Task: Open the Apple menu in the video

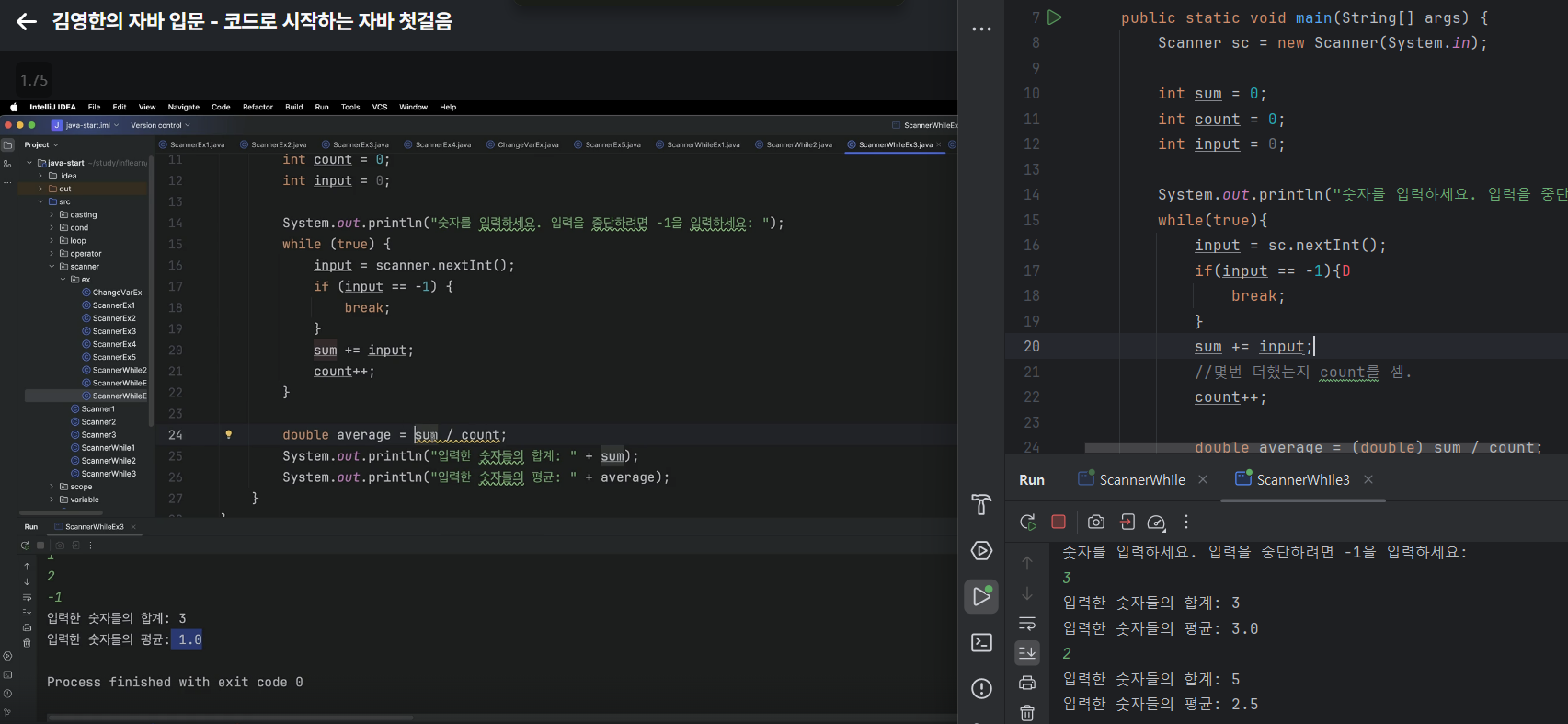Action: [14, 107]
